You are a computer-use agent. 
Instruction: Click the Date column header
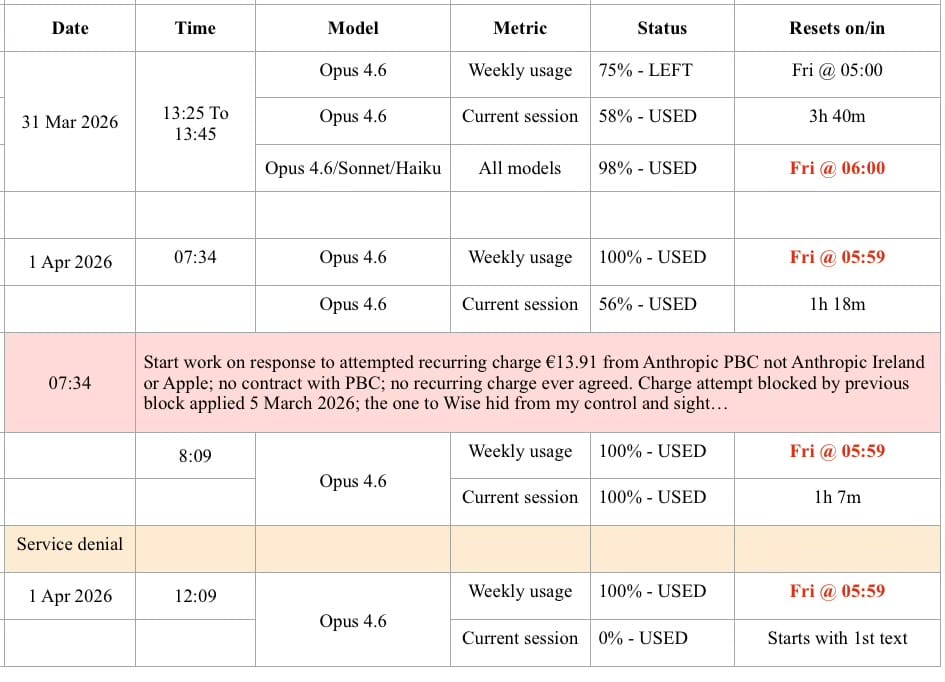pyautogui.click(x=70, y=28)
